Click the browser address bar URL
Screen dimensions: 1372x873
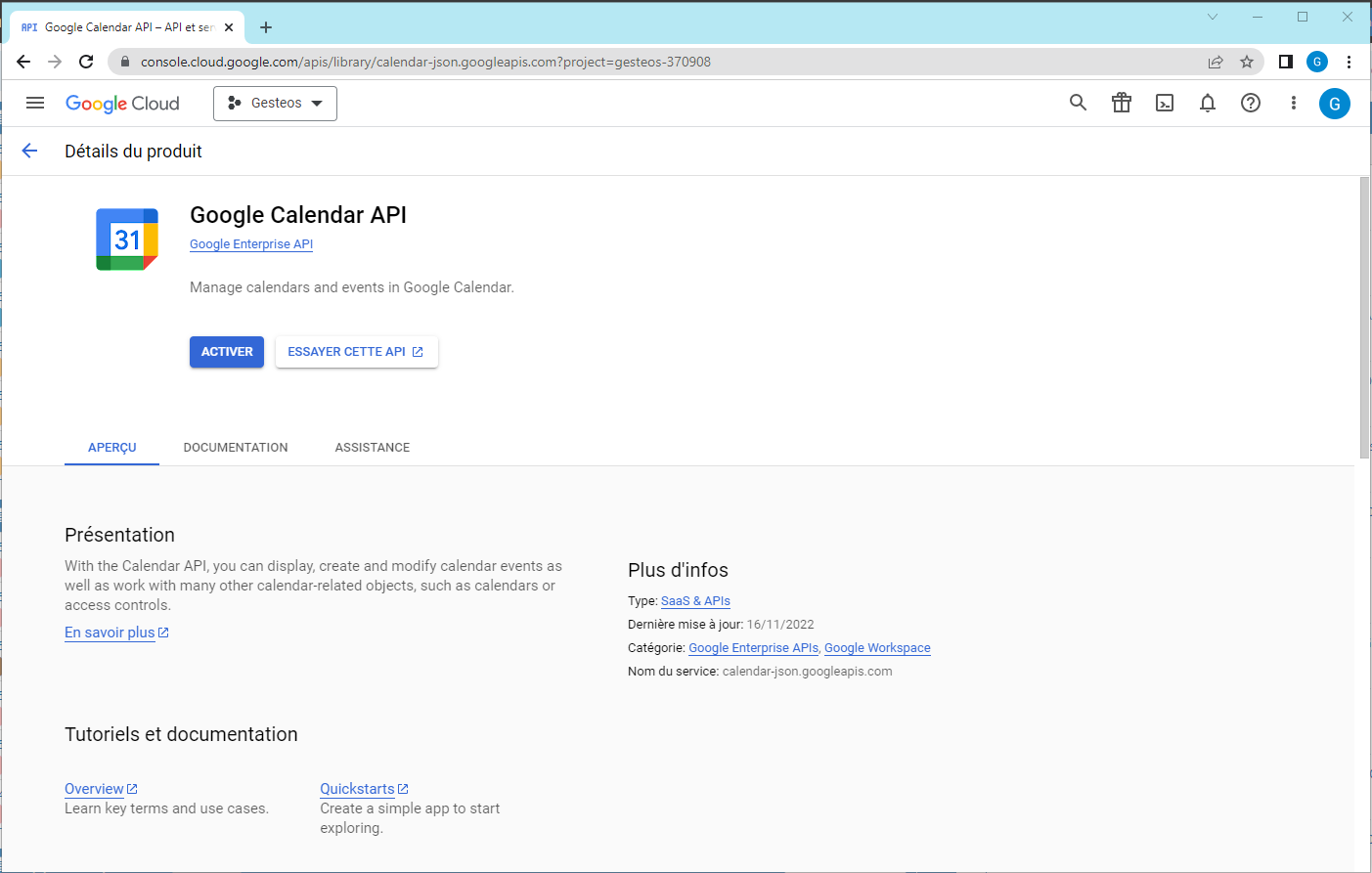(425, 62)
